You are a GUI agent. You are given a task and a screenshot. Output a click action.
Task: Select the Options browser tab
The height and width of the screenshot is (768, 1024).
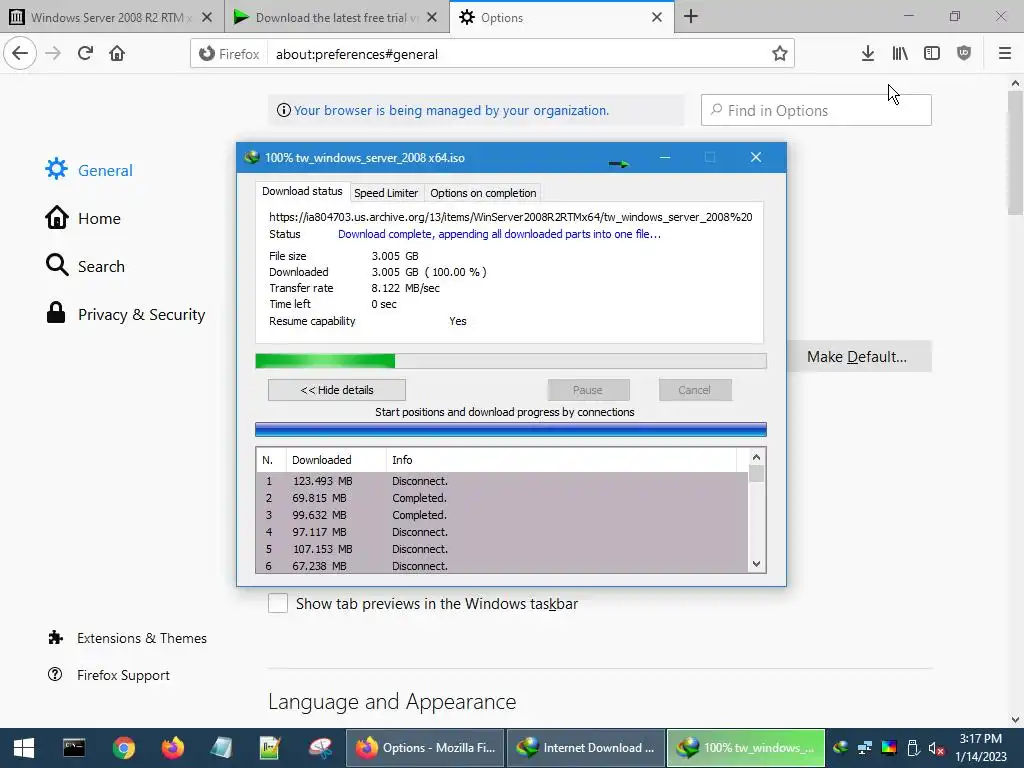pos(562,18)
